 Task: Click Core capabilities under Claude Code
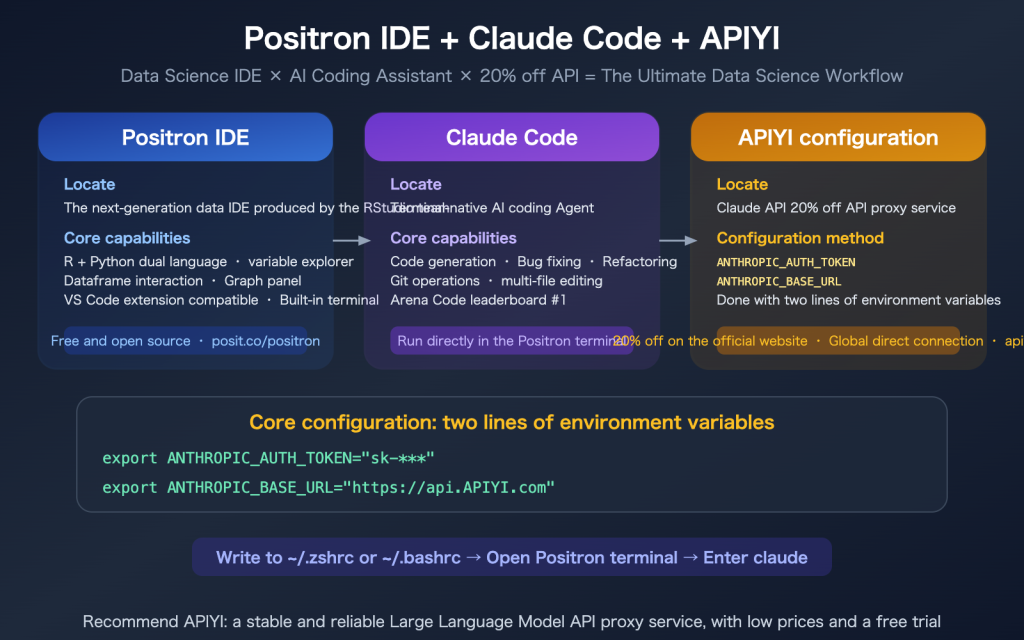453,238
